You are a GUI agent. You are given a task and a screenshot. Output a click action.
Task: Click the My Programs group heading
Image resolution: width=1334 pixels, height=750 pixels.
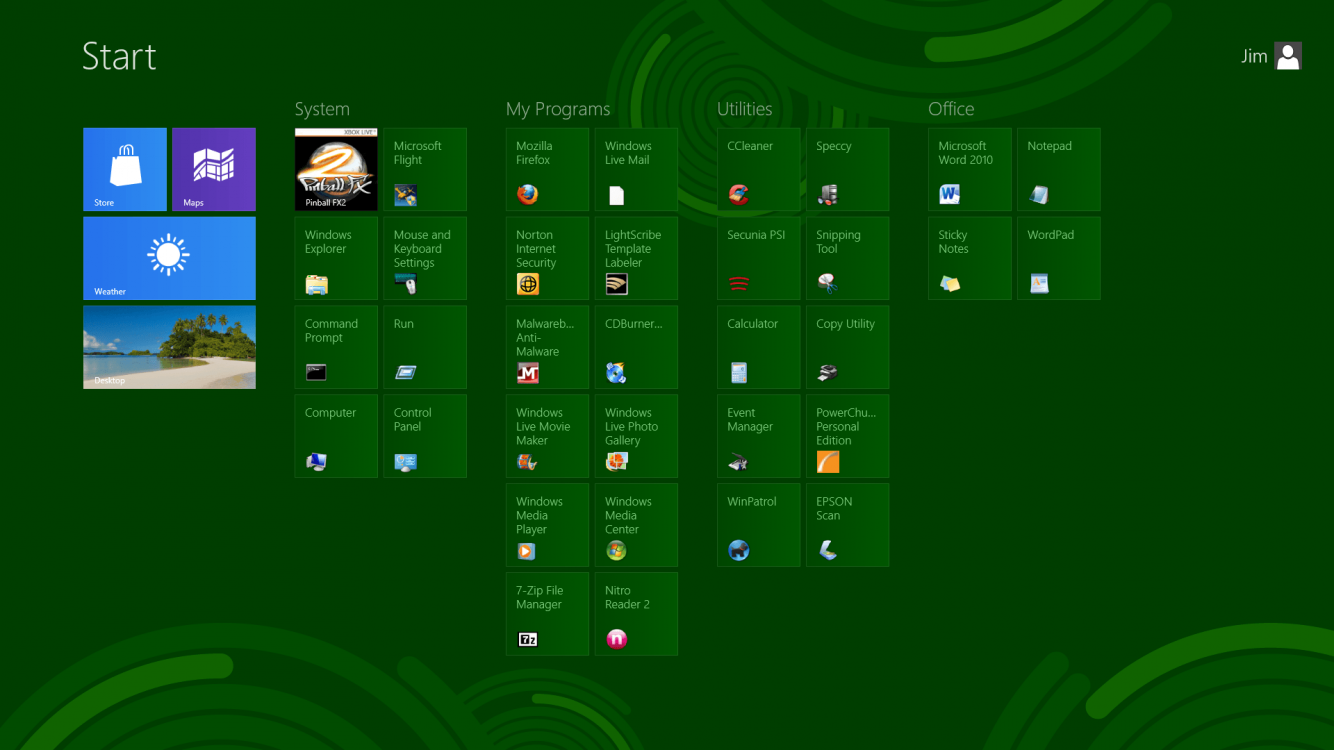click(x=558, y=109)
